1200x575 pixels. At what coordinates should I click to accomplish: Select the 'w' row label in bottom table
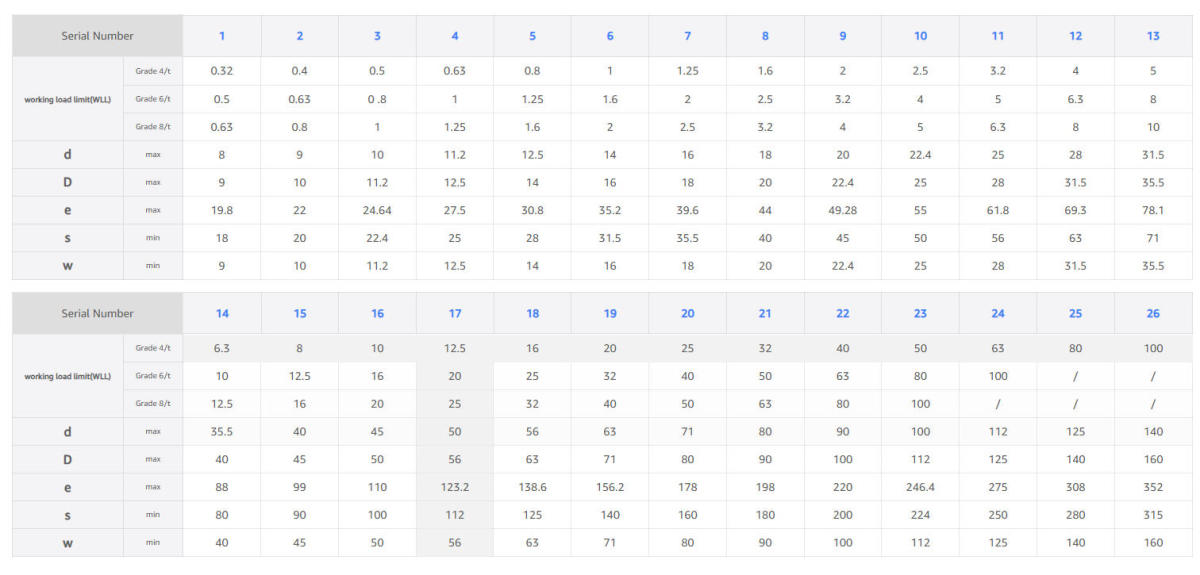[x=68, y=543]
